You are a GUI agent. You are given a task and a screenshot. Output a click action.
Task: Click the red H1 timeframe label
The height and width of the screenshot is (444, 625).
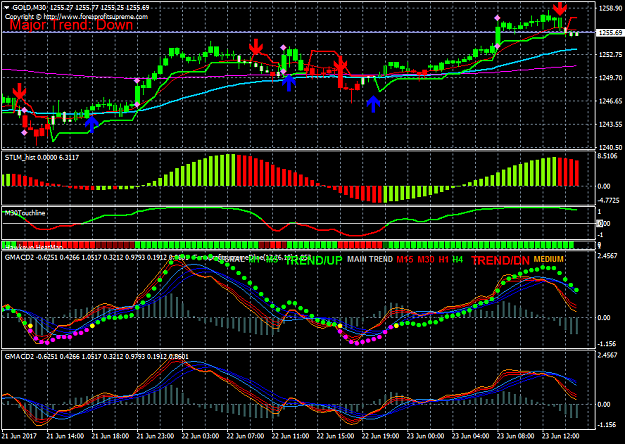point(444,259)
